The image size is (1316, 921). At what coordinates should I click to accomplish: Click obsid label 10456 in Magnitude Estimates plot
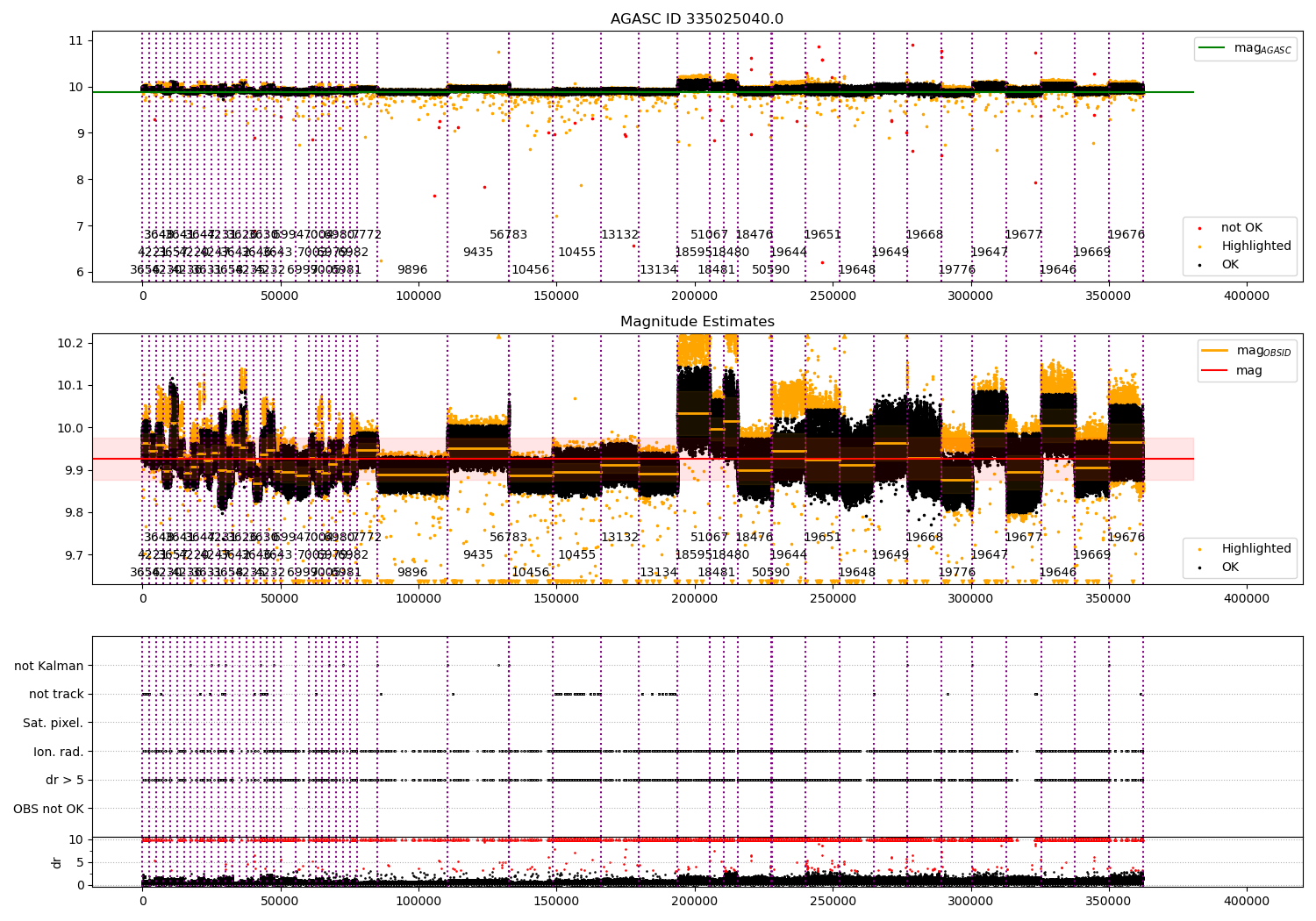531,573
